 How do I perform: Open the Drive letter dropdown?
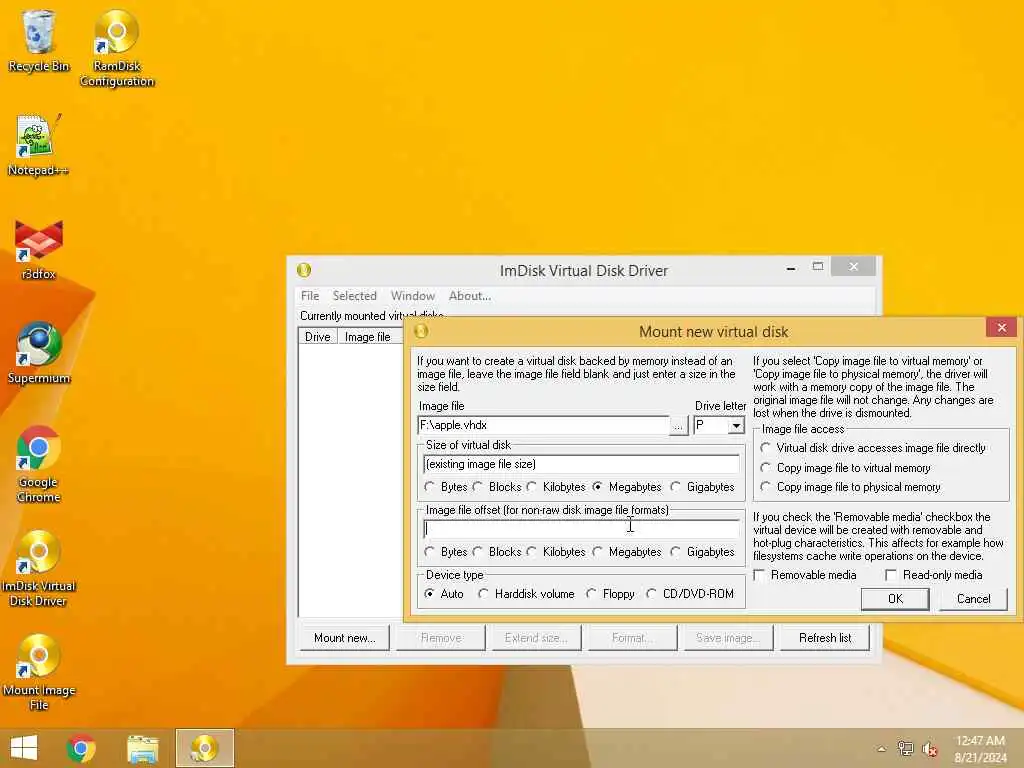coord(736,426)
